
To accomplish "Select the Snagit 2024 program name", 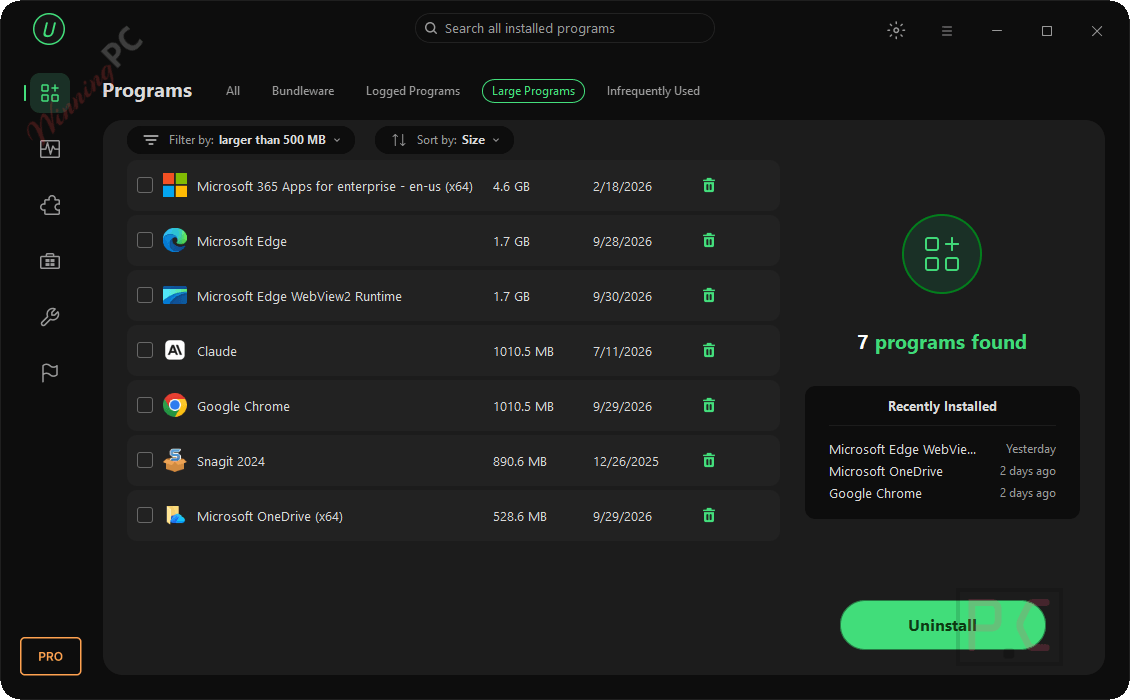I will click(x=231, y=461).
